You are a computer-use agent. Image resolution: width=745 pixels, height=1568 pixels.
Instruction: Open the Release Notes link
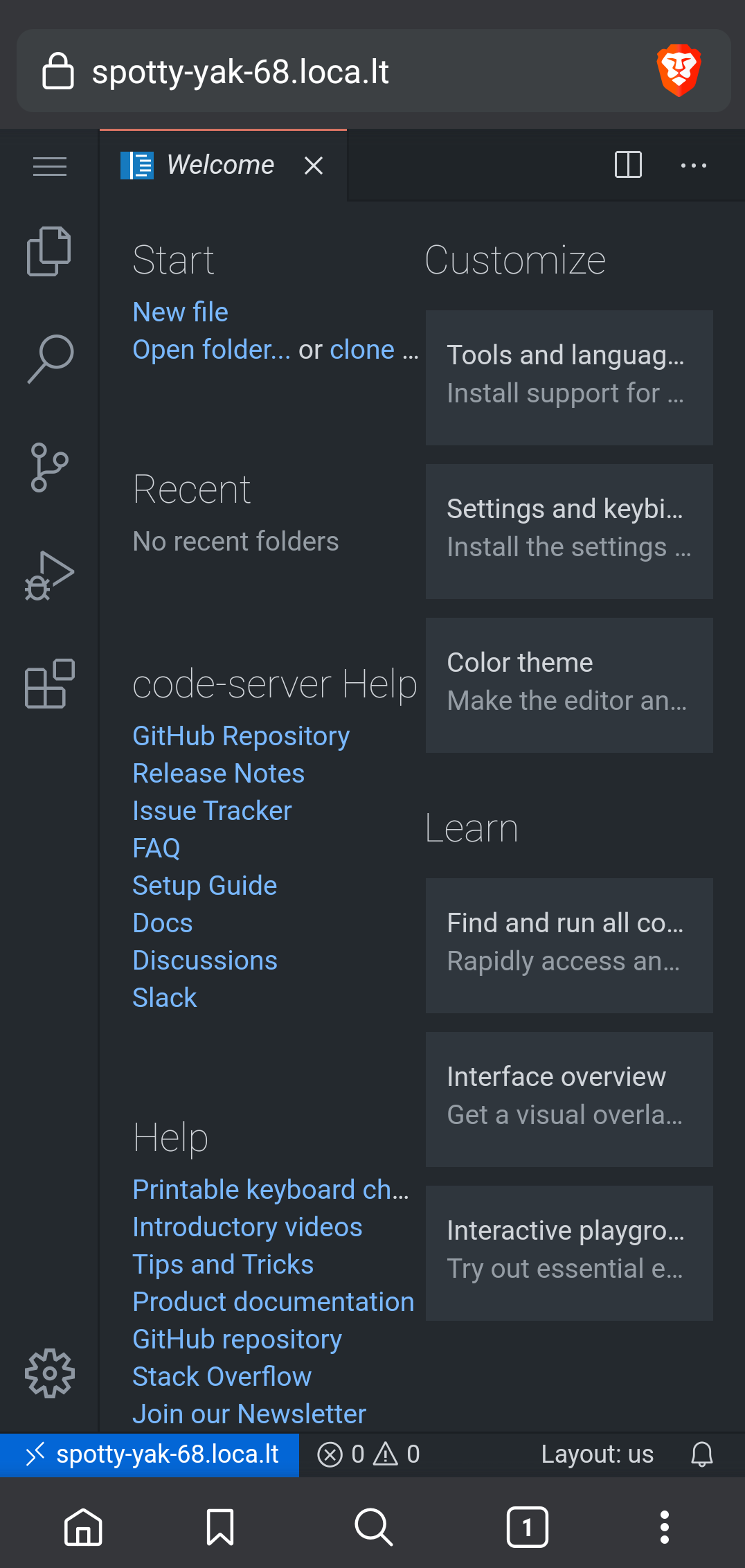219,774
